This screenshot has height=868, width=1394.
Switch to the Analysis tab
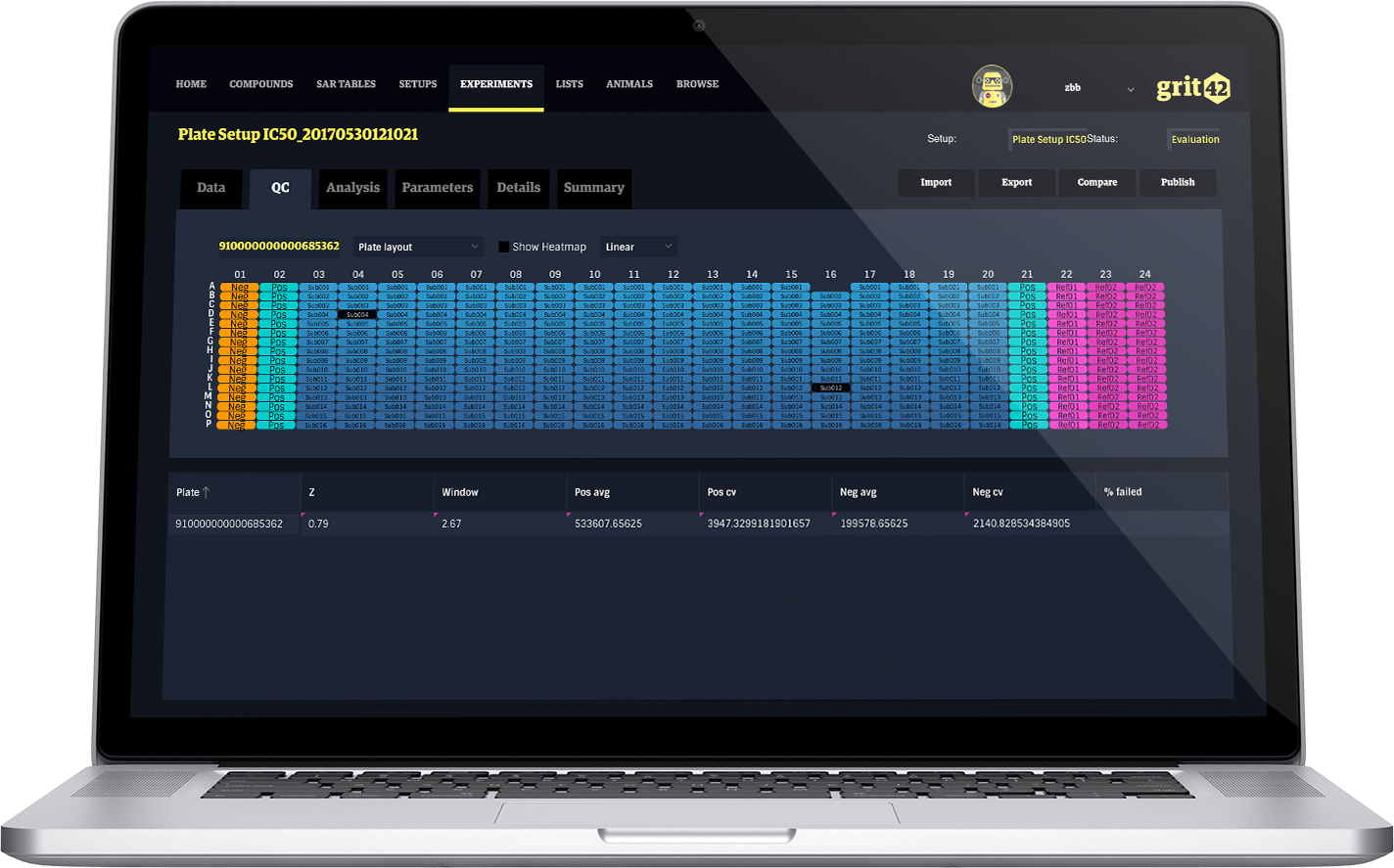352,188
